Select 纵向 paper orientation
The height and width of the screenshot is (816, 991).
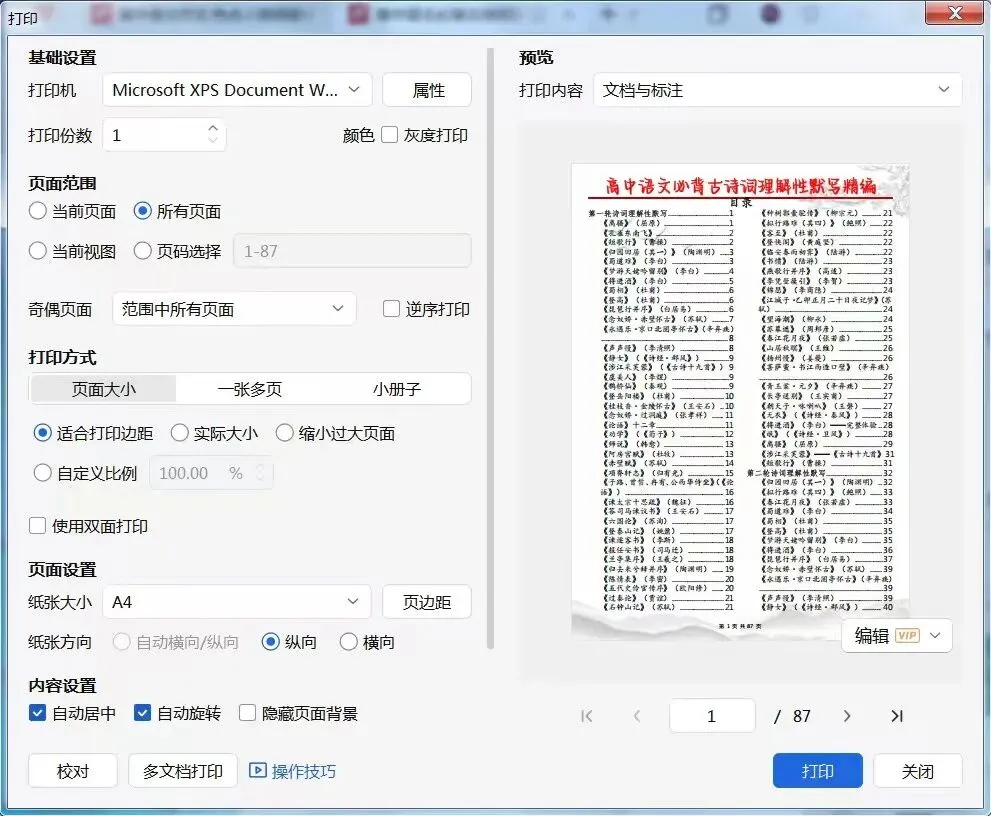(271, 642)
